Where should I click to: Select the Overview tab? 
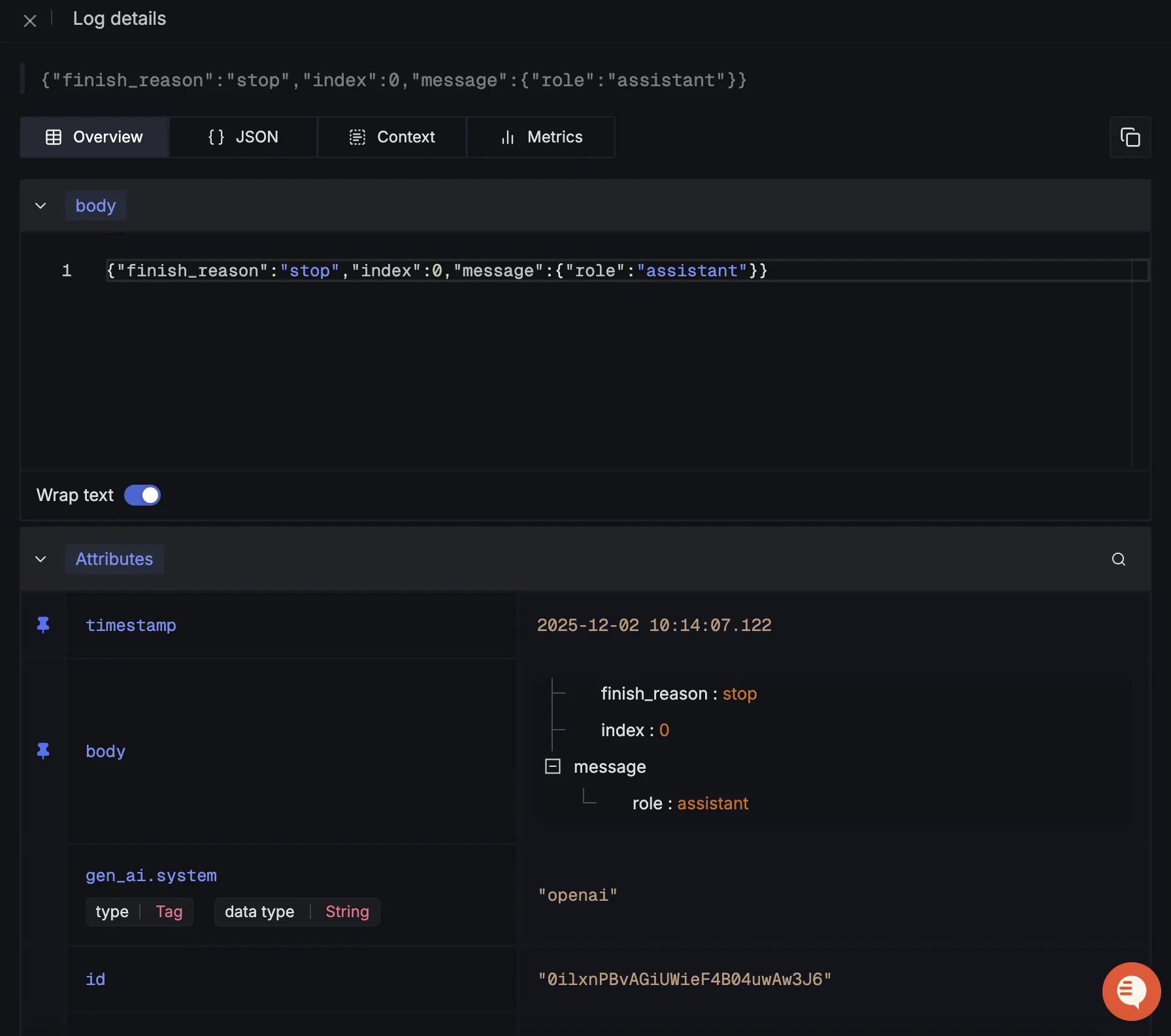pos(95,137)
